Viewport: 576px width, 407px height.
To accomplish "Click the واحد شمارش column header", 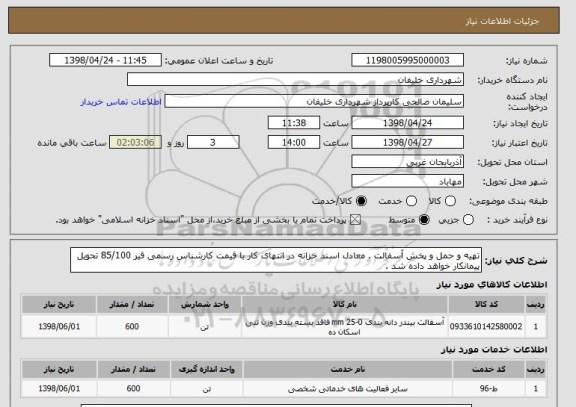I will pyautogui.click(x=205, y=304).
